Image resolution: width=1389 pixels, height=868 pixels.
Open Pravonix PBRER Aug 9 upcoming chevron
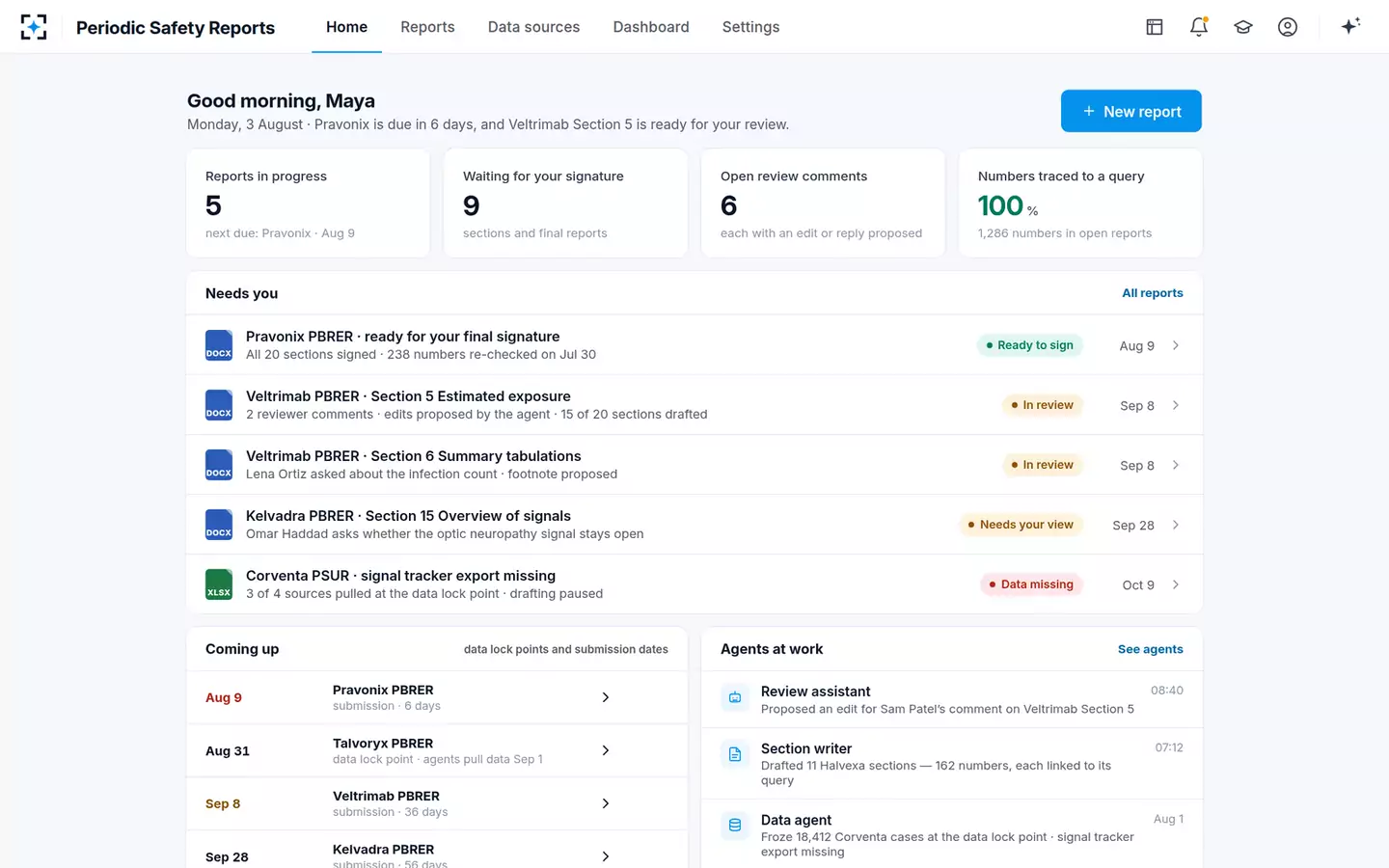coord(606,697)
